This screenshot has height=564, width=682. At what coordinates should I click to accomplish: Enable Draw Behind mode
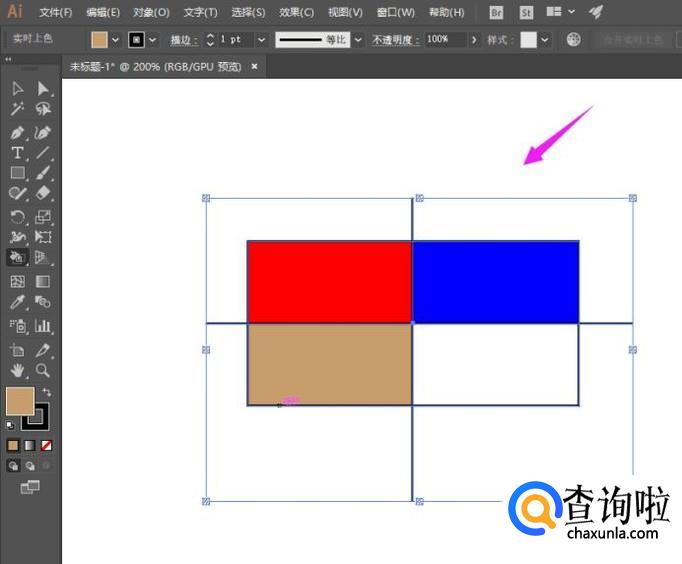pyautogui.click(x=30, y=466)
